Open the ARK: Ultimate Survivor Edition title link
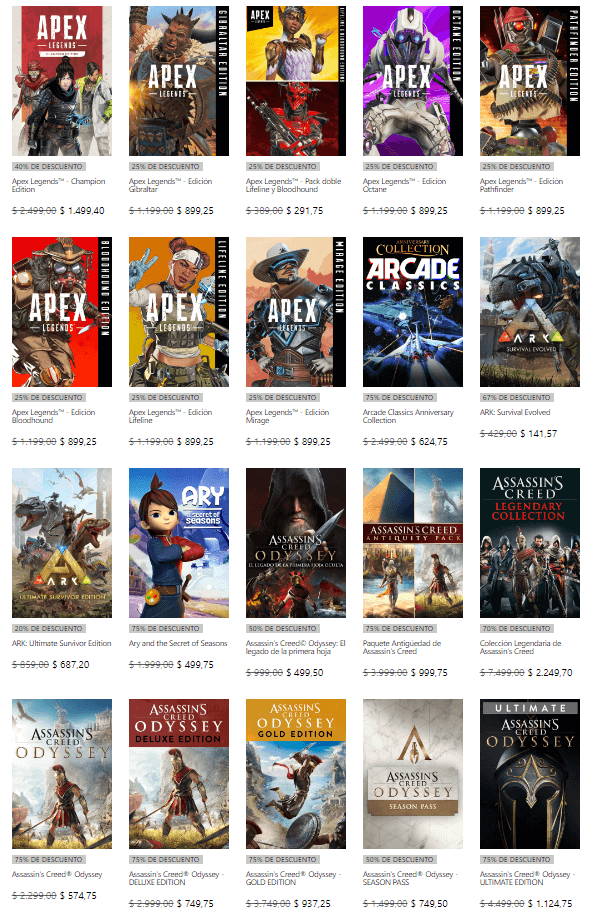Image resolution: width=605 pixels, height=919 pixels. [x=62, y=643]
